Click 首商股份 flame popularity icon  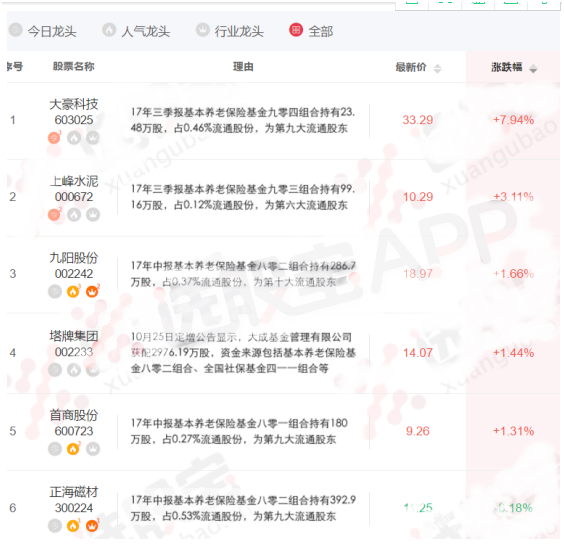(73, 449)
